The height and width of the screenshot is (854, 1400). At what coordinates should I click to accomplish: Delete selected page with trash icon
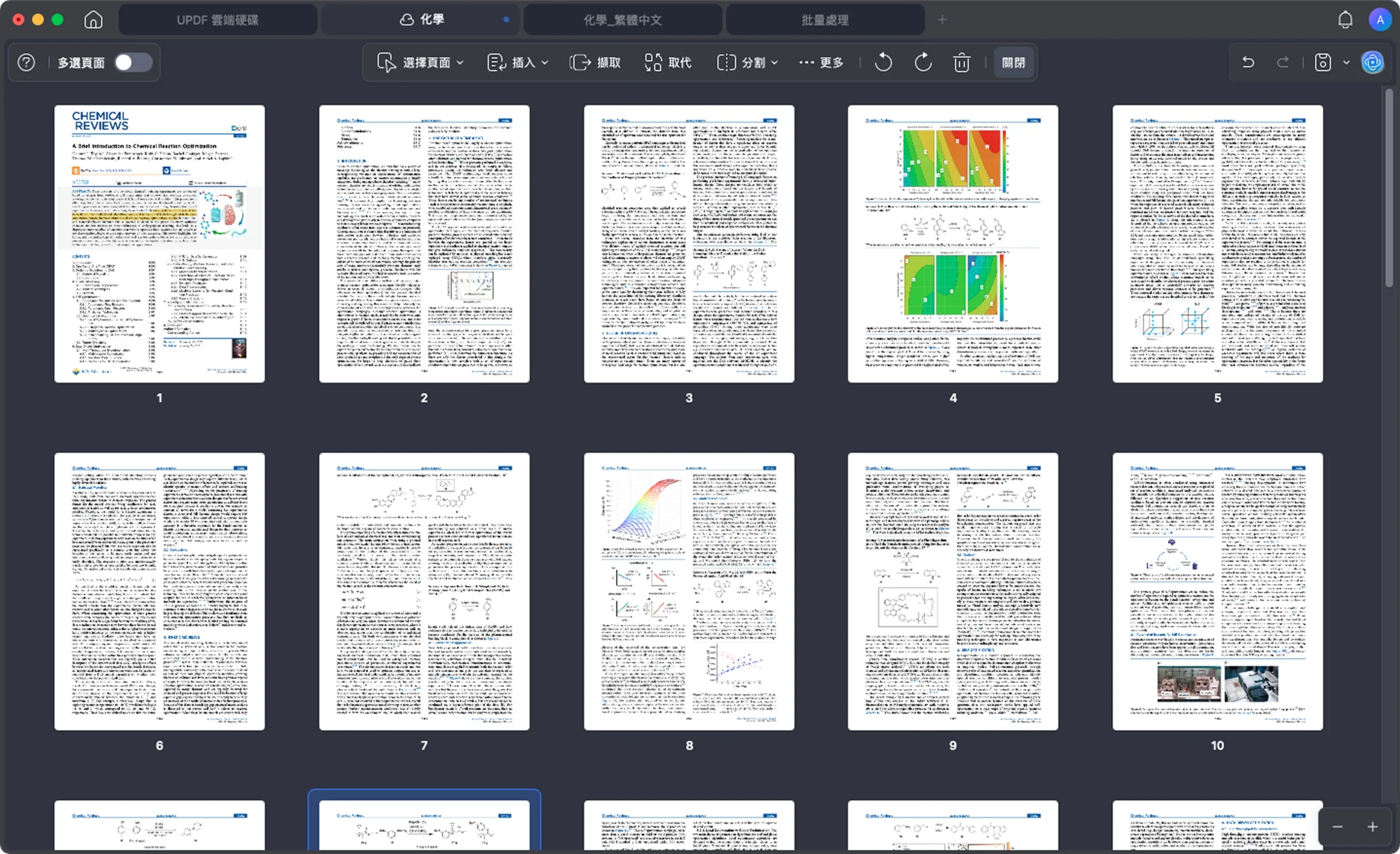[x=961, y=62]
